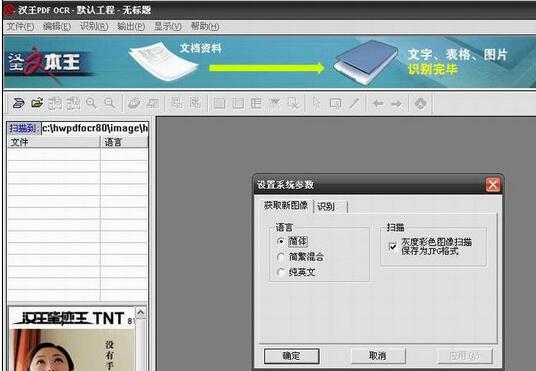Click the right arrow next page icon
The image size is (536, 371).
coord(397,103)
